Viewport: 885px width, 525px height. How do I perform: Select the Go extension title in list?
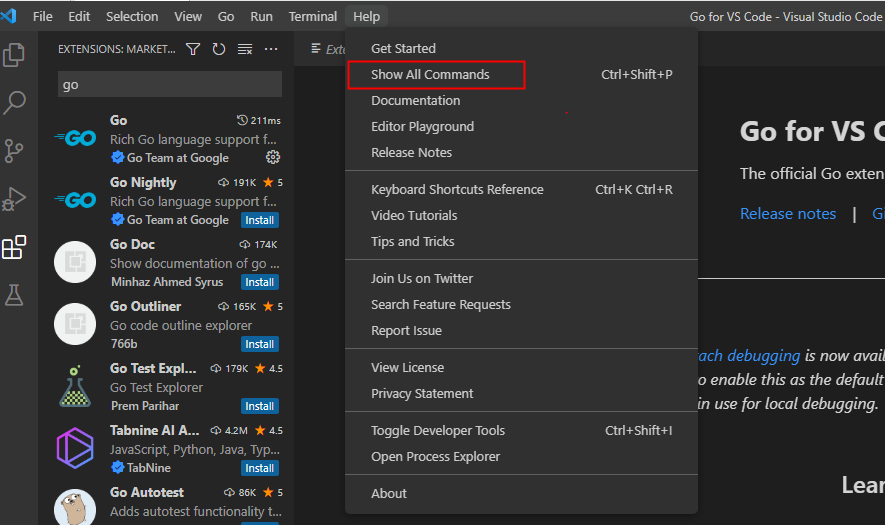point(119,120)
